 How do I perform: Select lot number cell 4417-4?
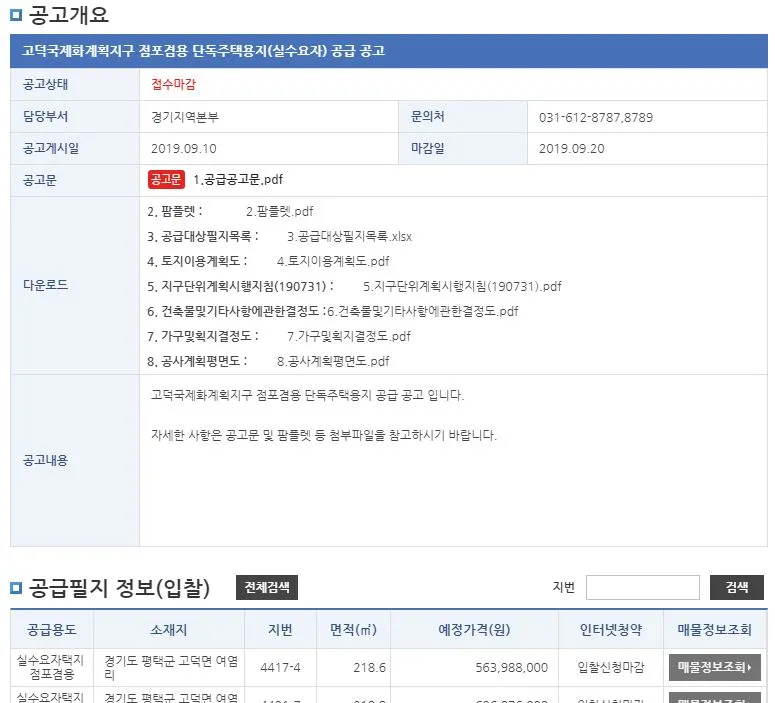click(x=280, y=667)
